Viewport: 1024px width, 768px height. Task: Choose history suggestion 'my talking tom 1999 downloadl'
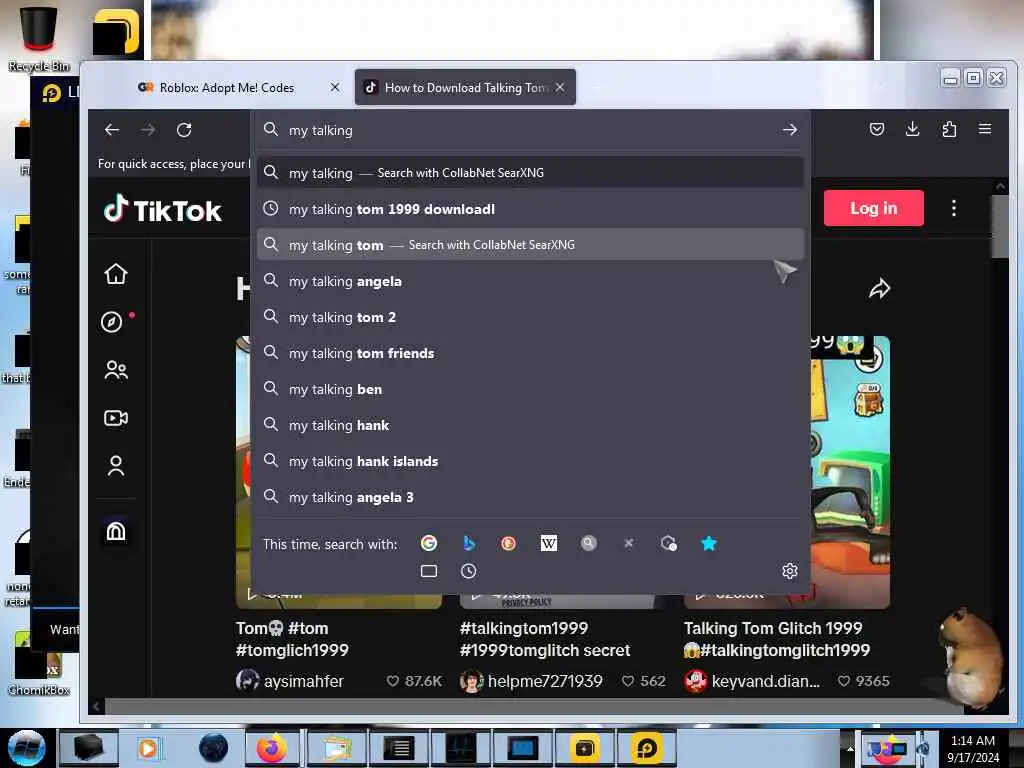pos(530,209)
